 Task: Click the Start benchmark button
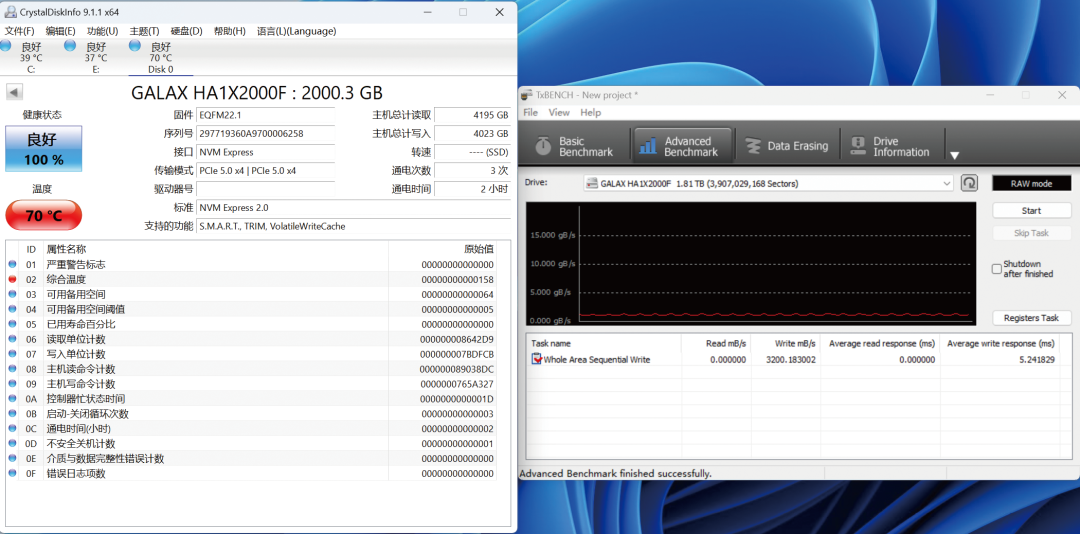(1031, 211)
